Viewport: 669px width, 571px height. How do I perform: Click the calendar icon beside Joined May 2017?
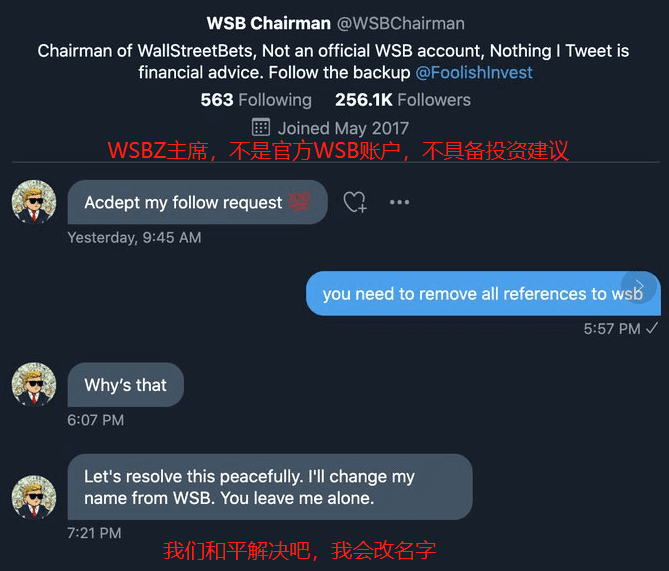pos(261,127)
